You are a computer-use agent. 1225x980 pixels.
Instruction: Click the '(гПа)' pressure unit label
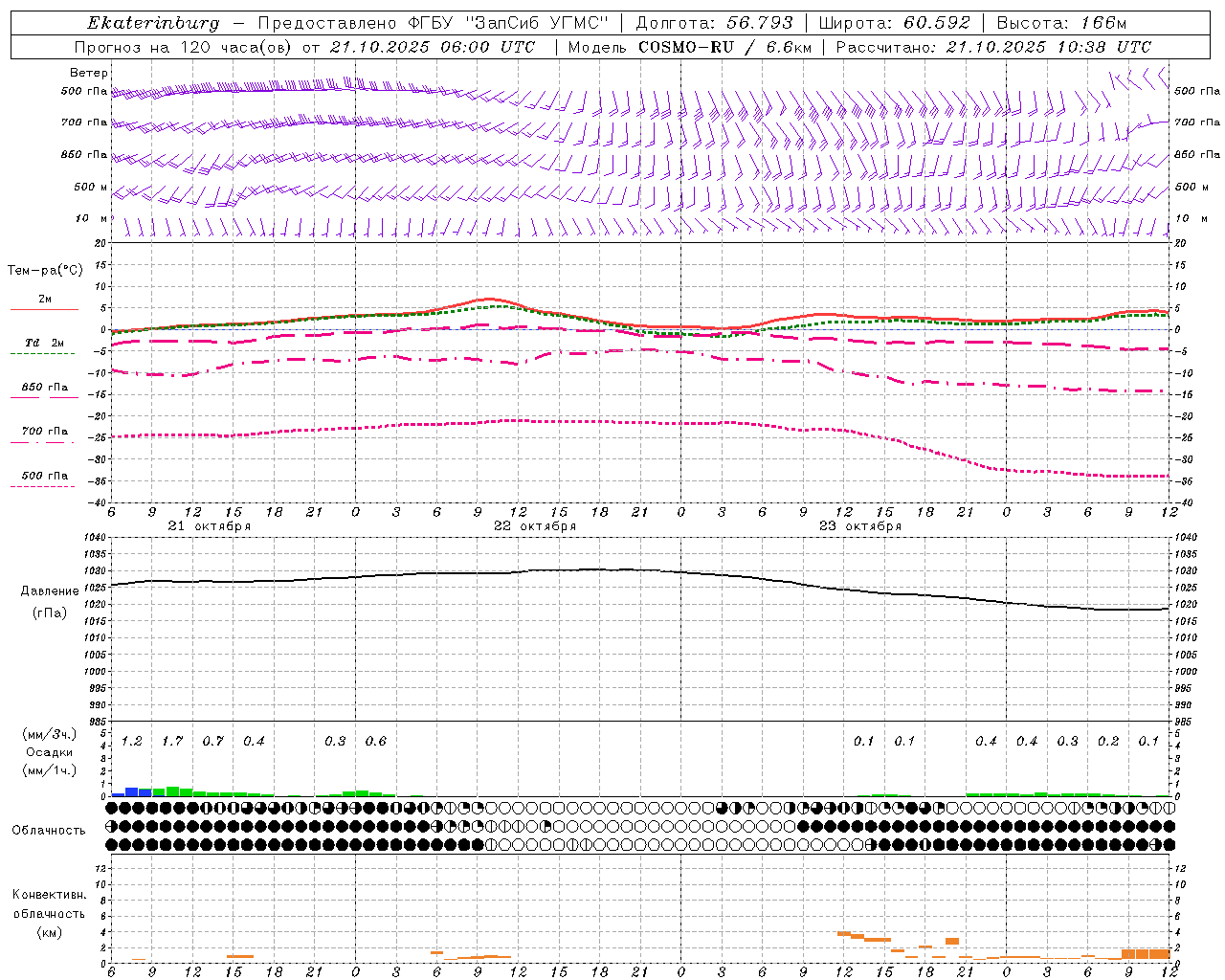[x=50, y=613]
